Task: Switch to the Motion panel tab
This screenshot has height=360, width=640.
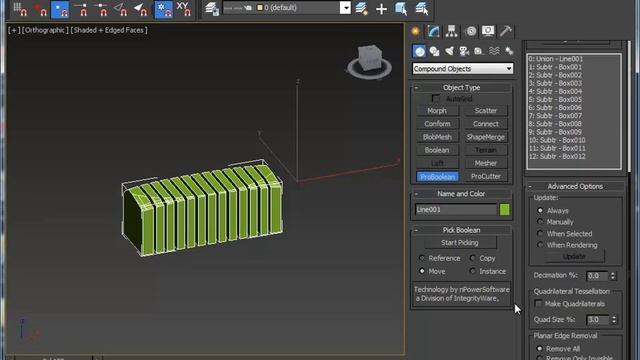Action: [470, 31]
